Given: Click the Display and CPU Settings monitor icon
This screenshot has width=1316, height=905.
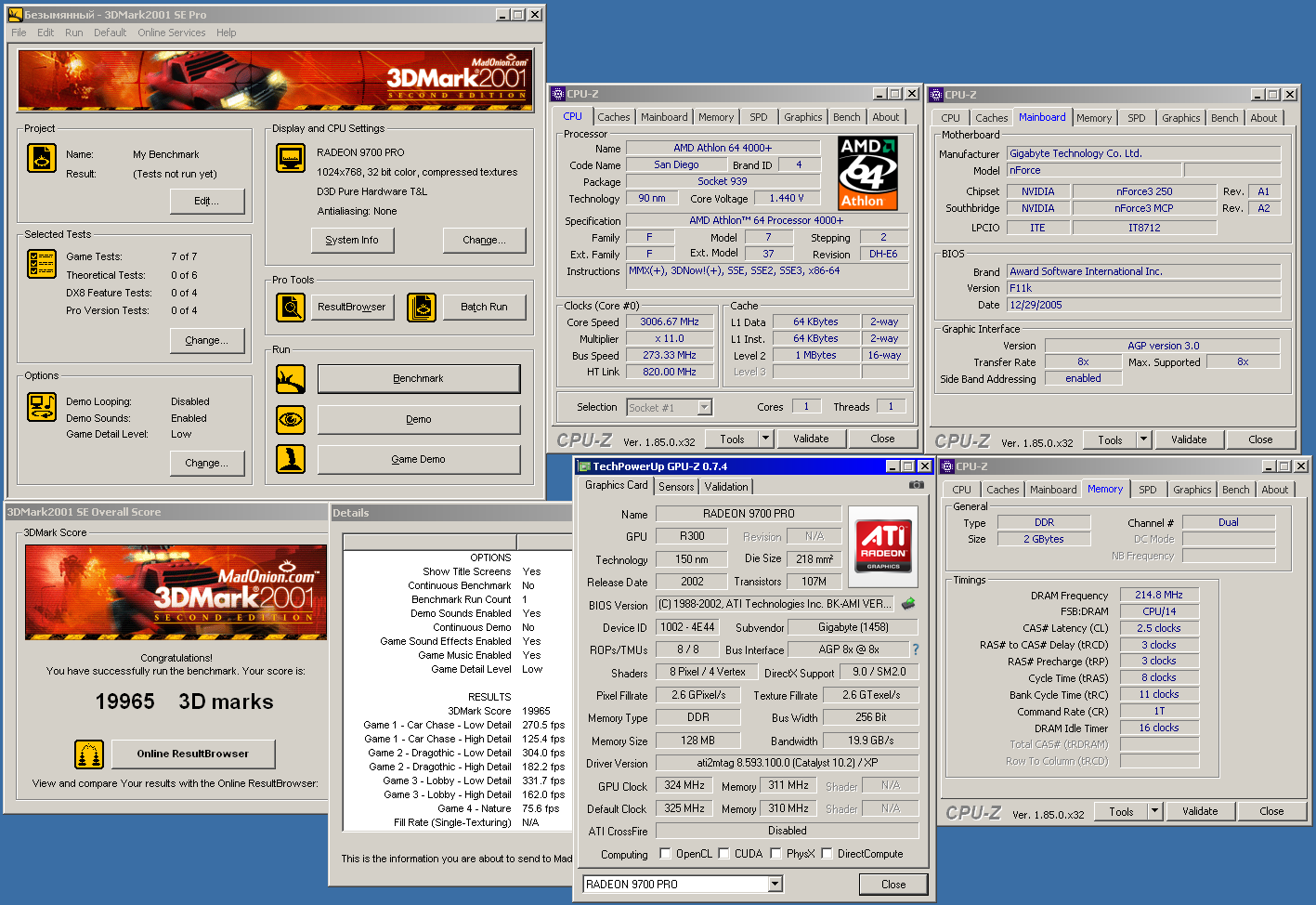Looking at the screenshot, I should 291,158.
